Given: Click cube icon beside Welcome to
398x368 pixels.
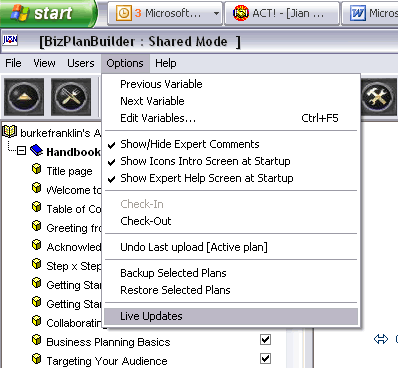Looking at the screenshot, I should tap(37, 188).
